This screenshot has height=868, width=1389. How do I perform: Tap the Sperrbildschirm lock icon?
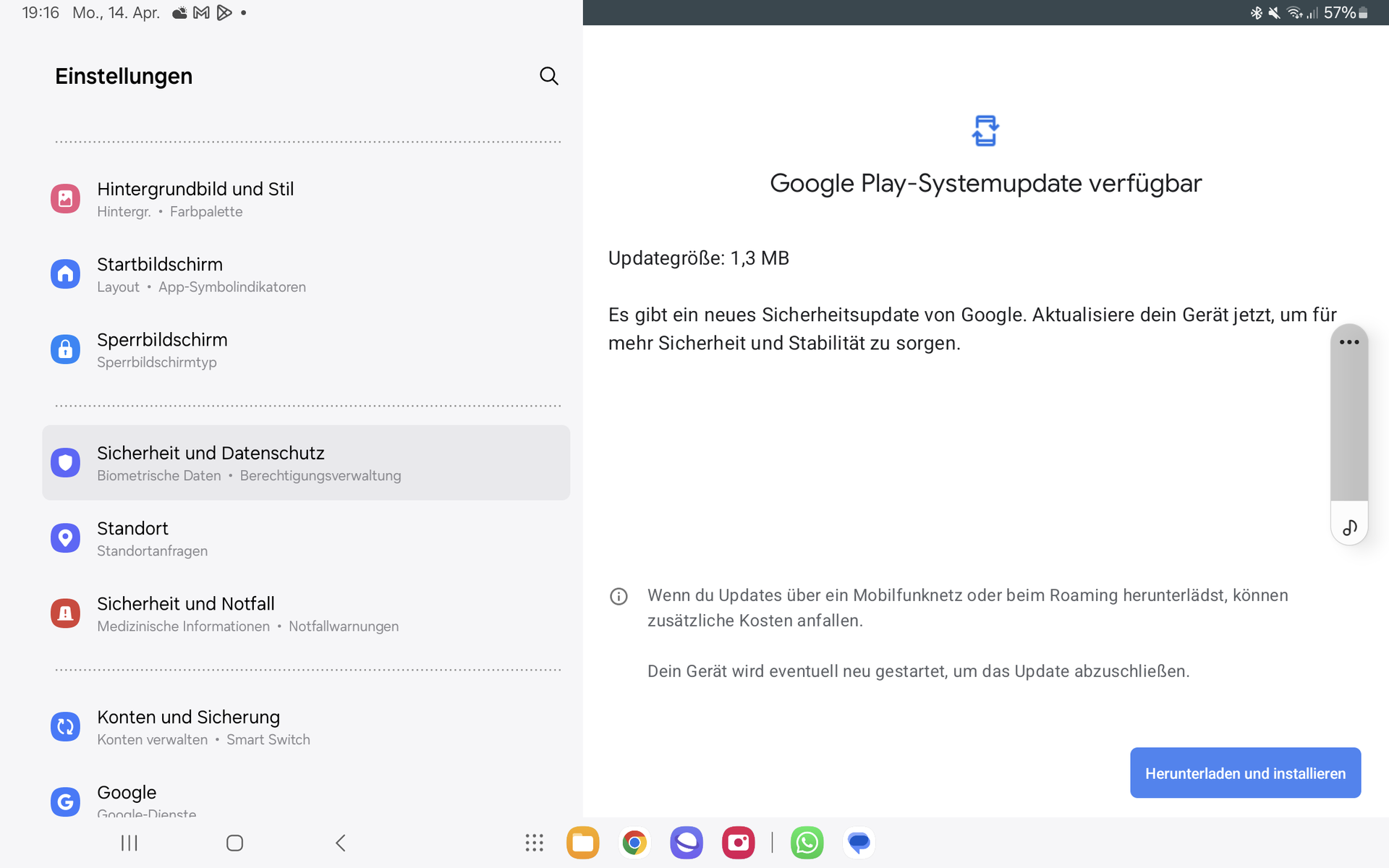pyautogui.click(x=65, y=349)
